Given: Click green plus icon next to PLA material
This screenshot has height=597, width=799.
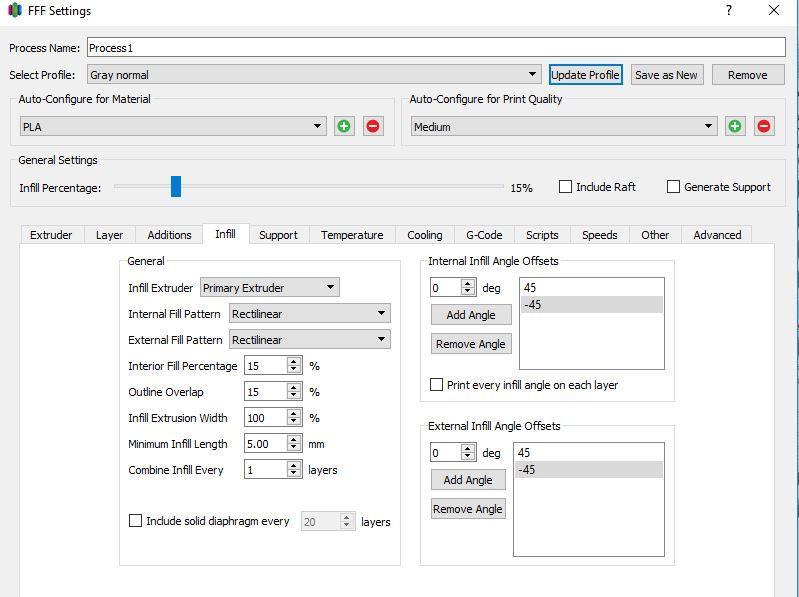Looking at the screenshot, I should click(x=344, y=126).
